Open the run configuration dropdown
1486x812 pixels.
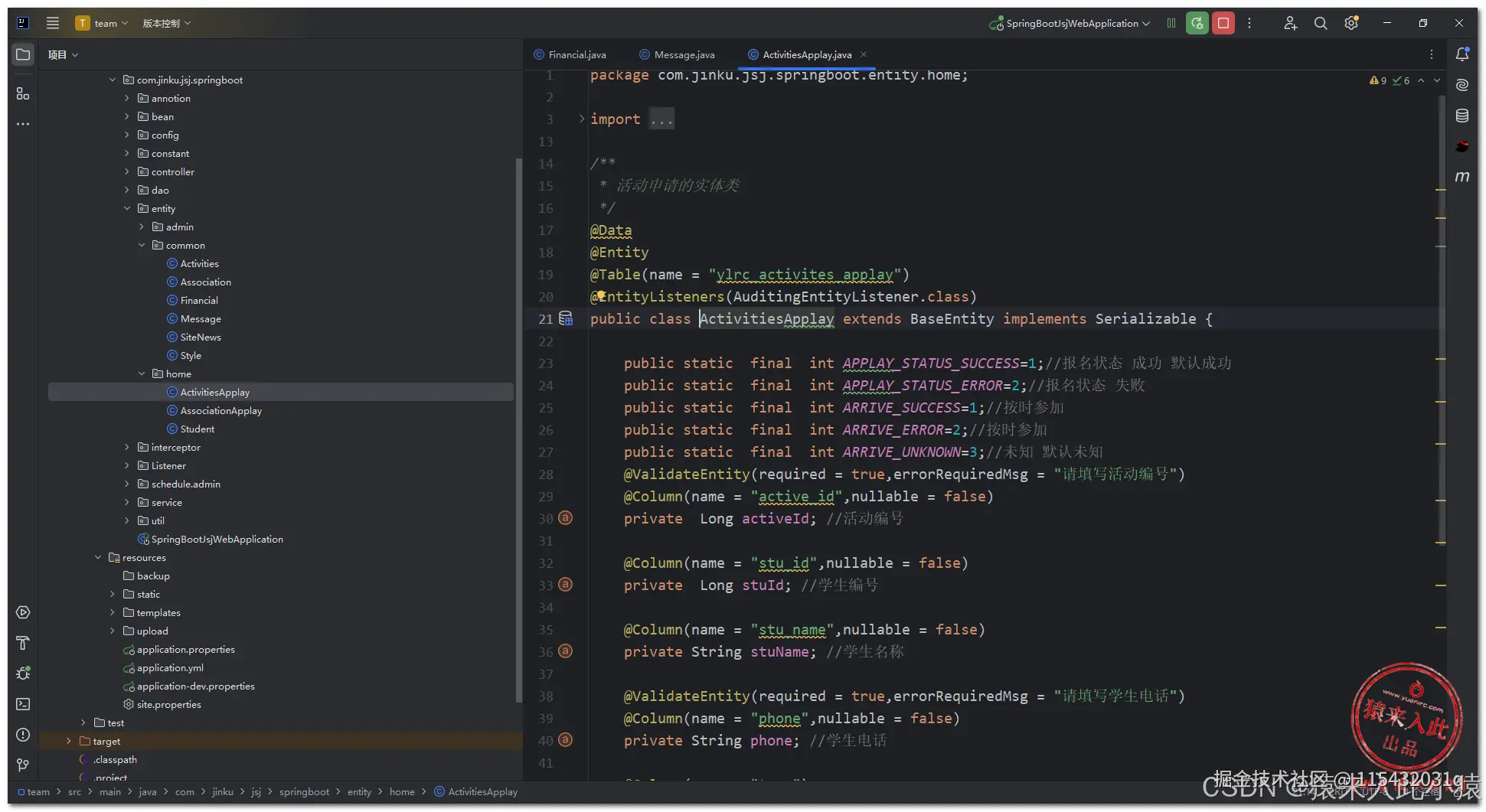(x=1070, y=23)
